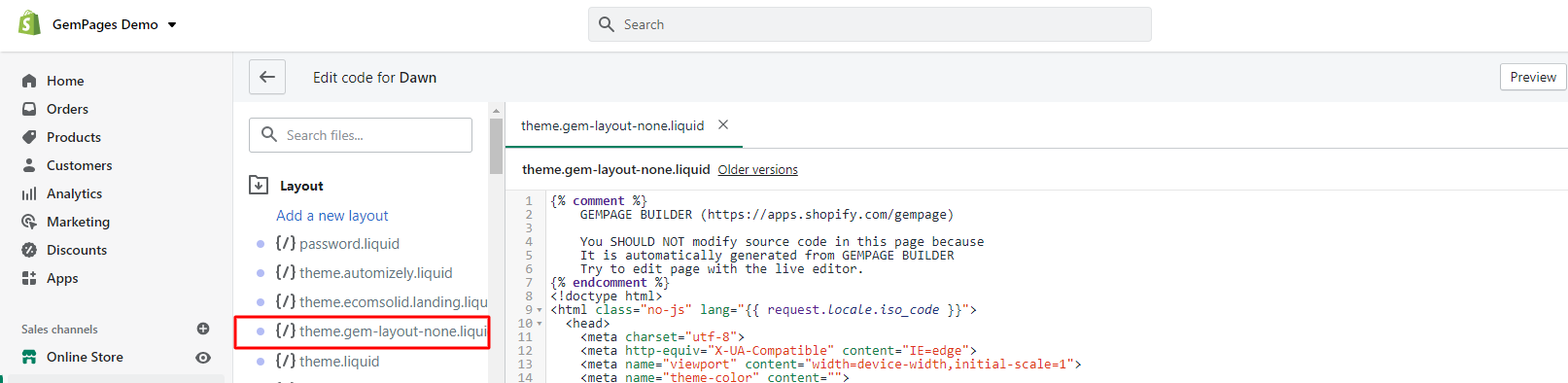Click code line 11 meta charset line
This screenshot has height=383, width=1568.
coord(663,337)
